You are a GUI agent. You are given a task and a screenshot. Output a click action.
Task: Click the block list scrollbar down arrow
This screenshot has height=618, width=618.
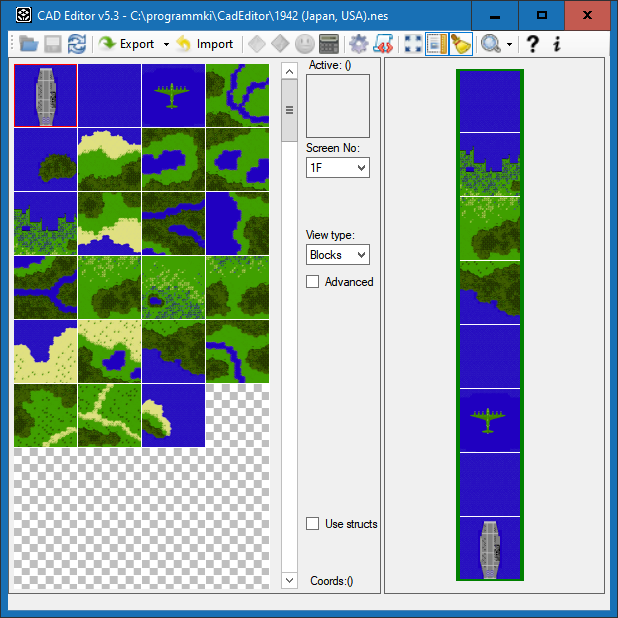click(x=289, y=580)
